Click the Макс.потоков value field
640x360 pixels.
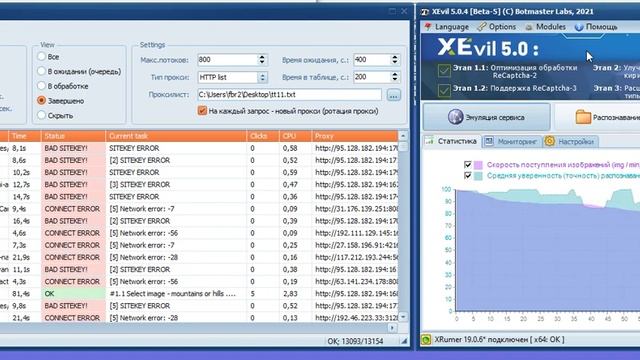227,60
